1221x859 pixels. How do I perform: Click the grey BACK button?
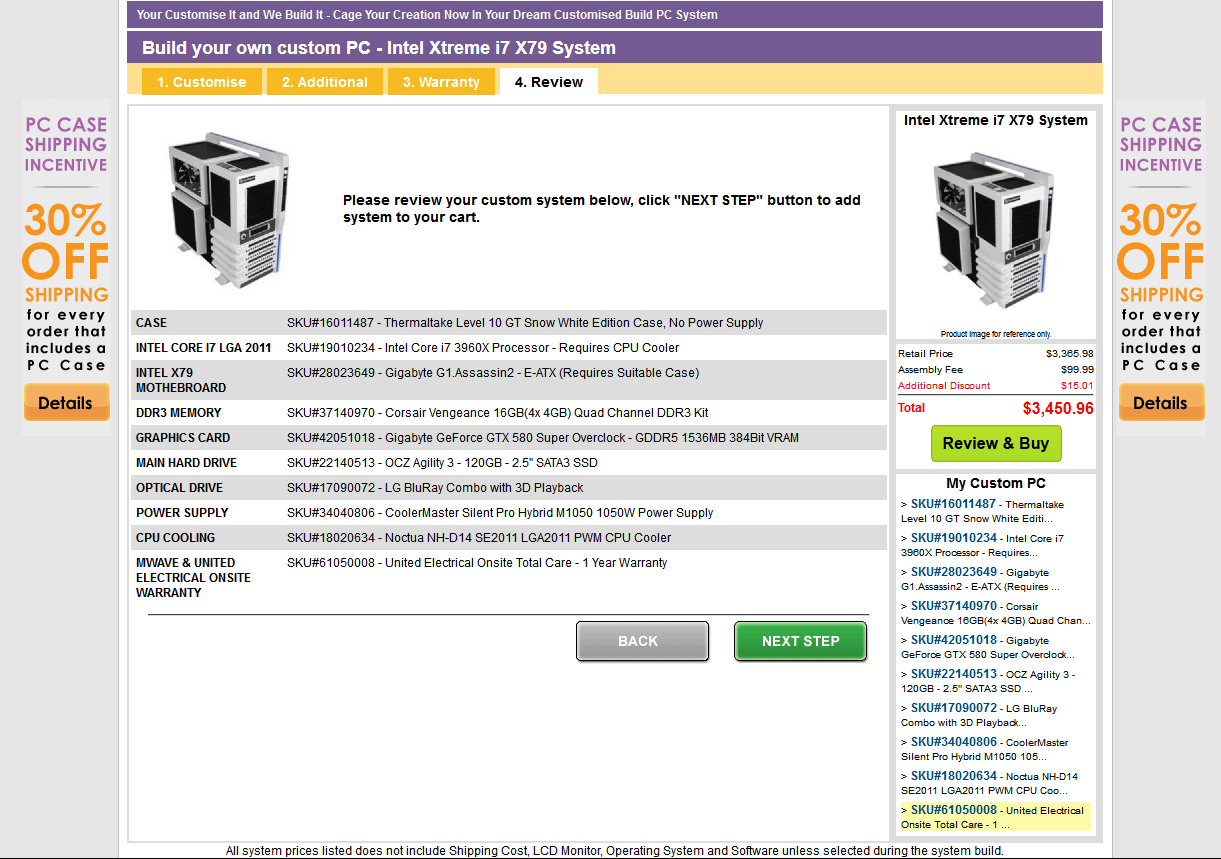pyautogui.click(x=642, y=641)
